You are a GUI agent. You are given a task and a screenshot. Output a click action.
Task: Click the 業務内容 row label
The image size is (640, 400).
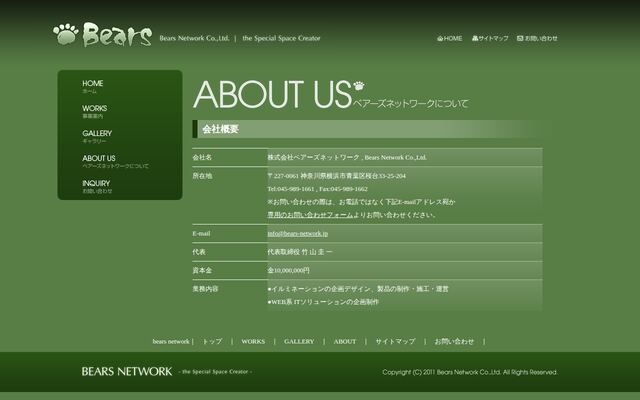(205, 289)
